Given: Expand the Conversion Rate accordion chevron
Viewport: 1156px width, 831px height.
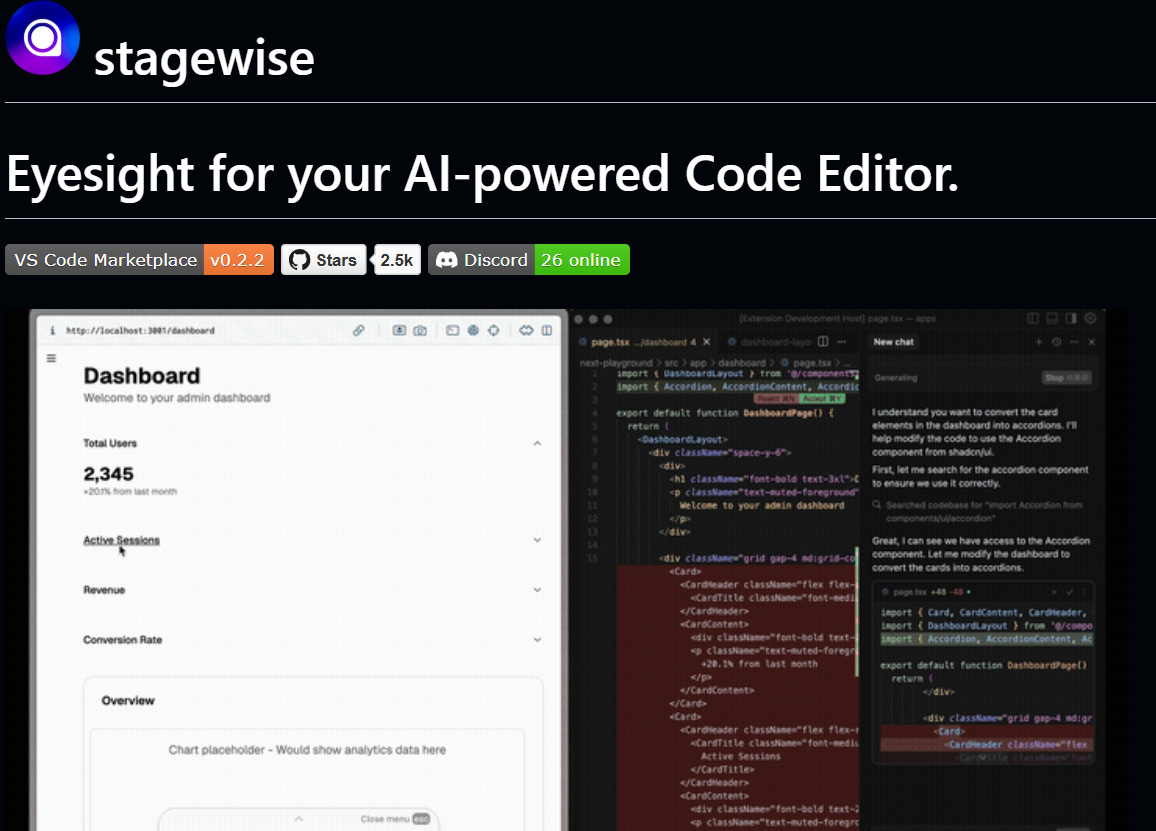Looking at the screenshot, I should (537, 639).
